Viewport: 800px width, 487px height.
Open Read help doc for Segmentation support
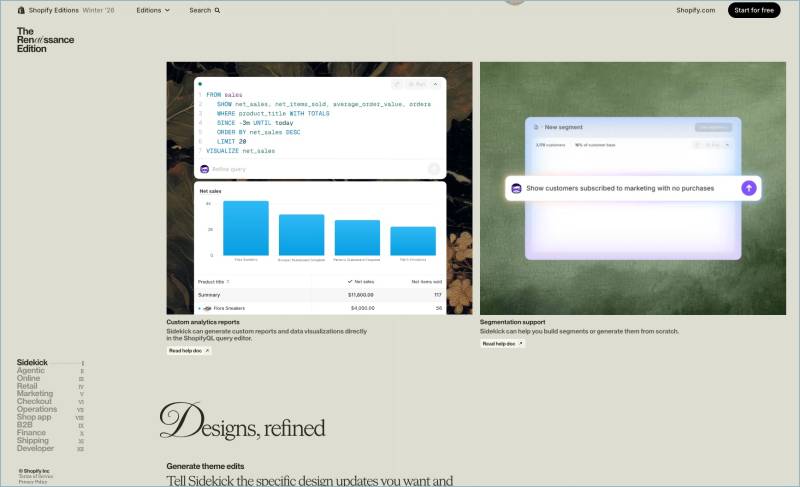pos(502,343)
